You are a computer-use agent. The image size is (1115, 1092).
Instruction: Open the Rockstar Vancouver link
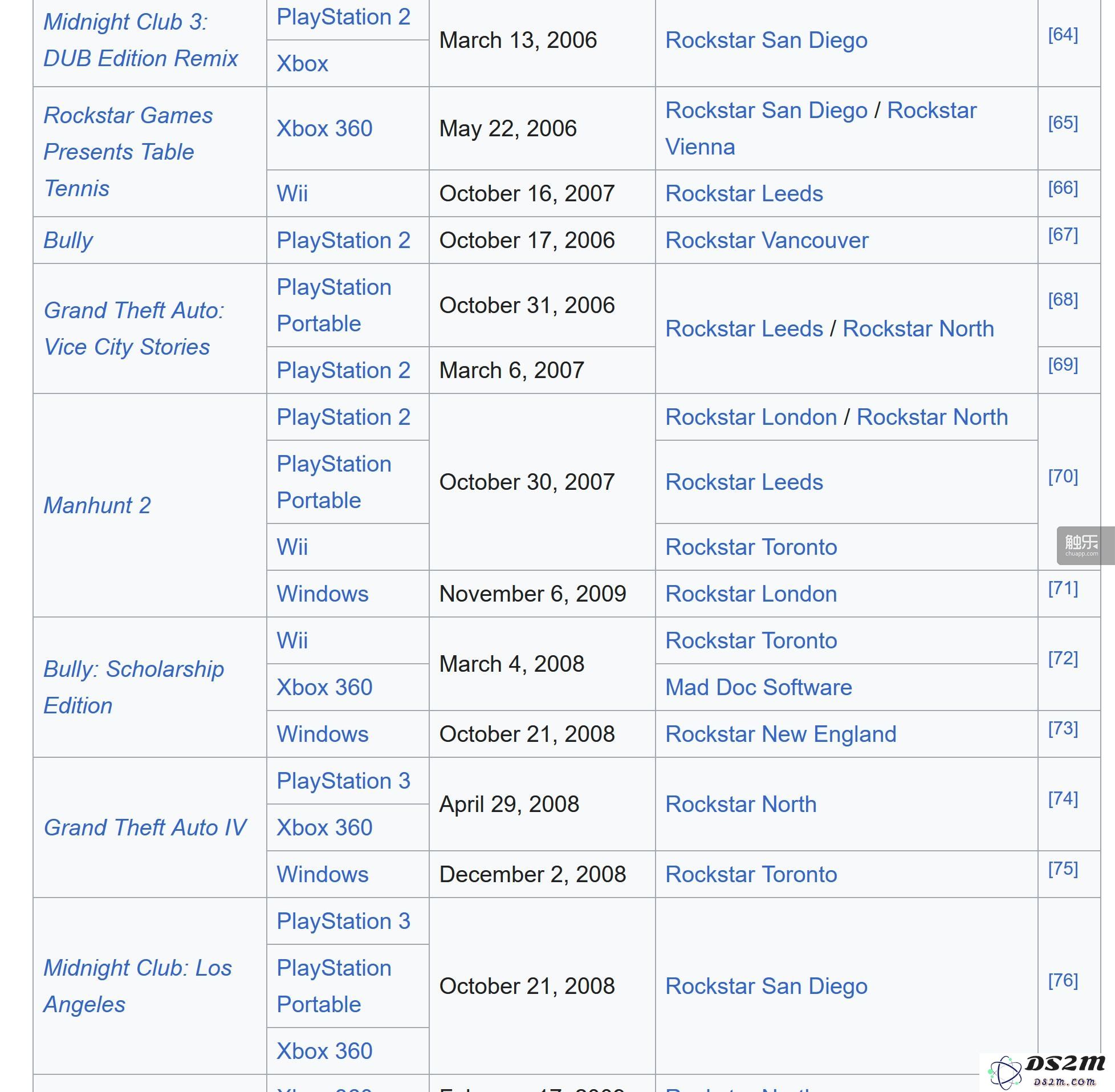[767, 240]
